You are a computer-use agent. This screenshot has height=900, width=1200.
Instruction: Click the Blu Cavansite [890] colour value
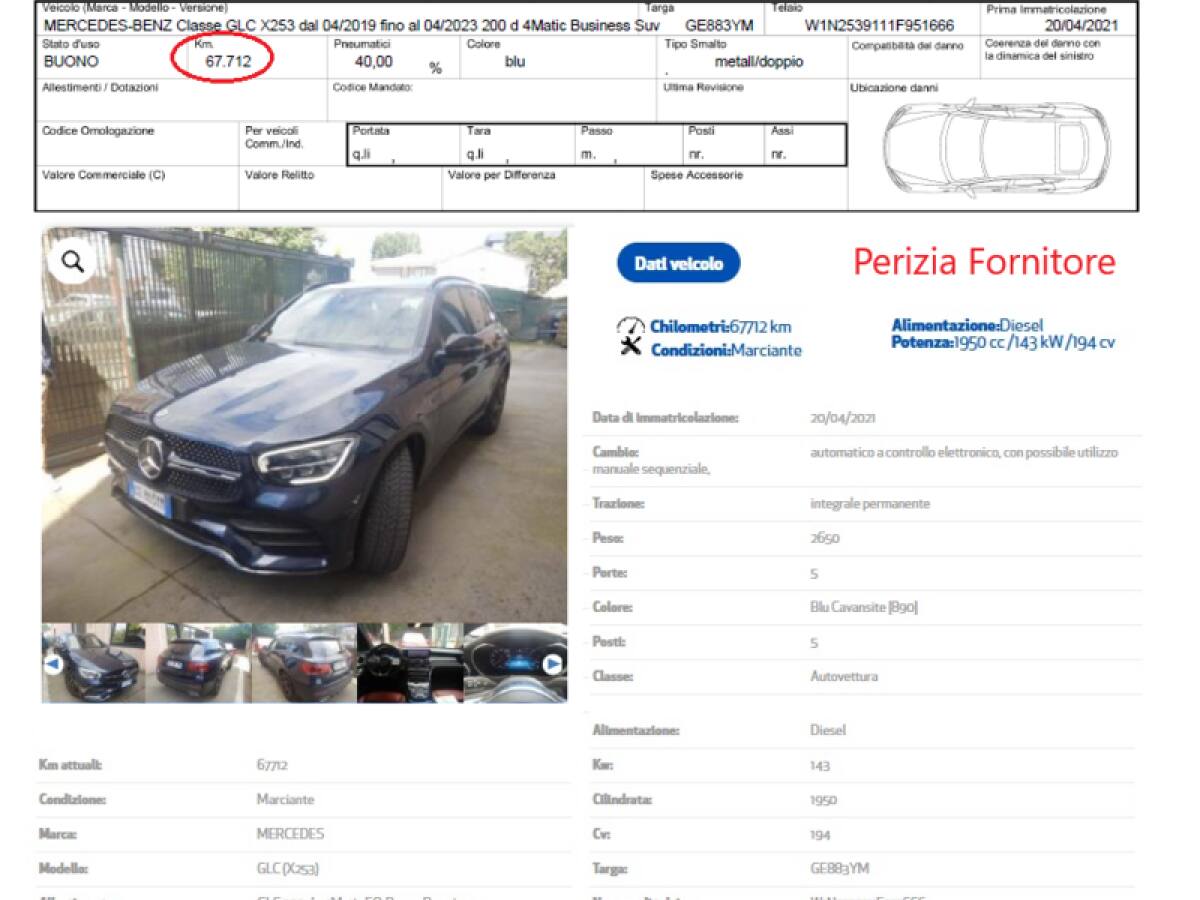[863, 607]
